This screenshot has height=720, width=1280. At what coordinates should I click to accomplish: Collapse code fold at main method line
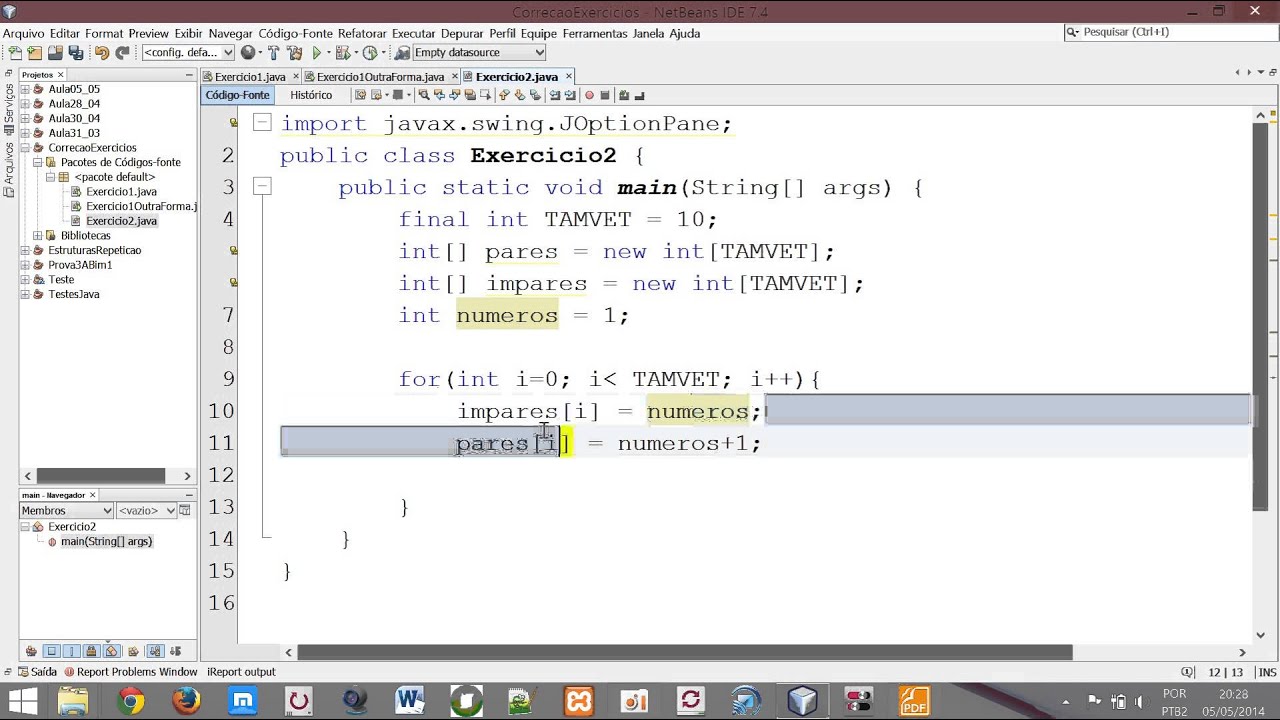coord(261,187)
